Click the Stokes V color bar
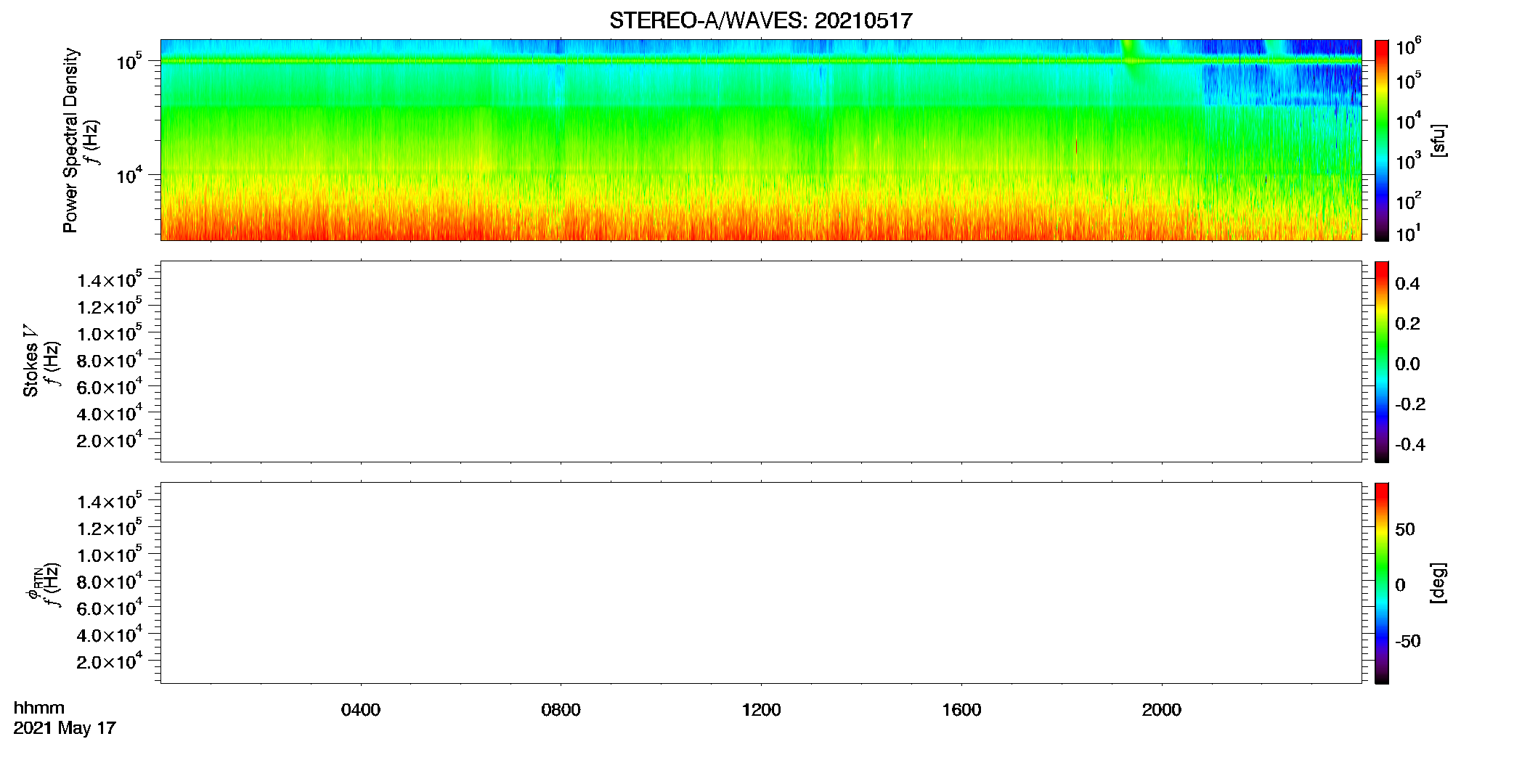 tap(1381, 362)
